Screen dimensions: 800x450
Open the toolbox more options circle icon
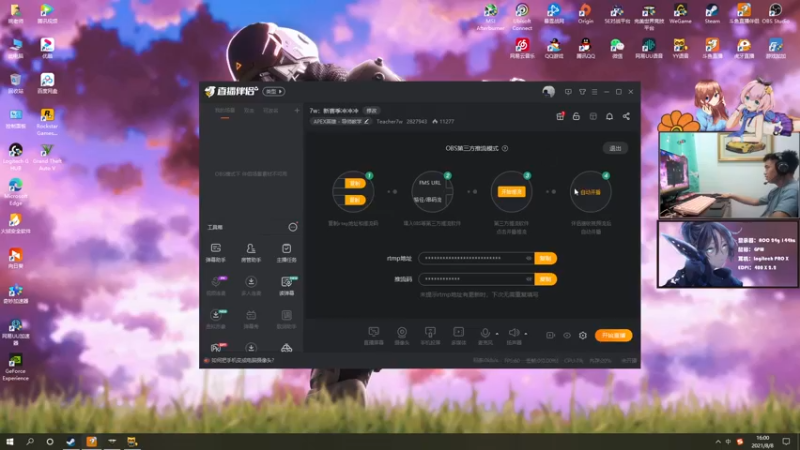pos(293,227)
